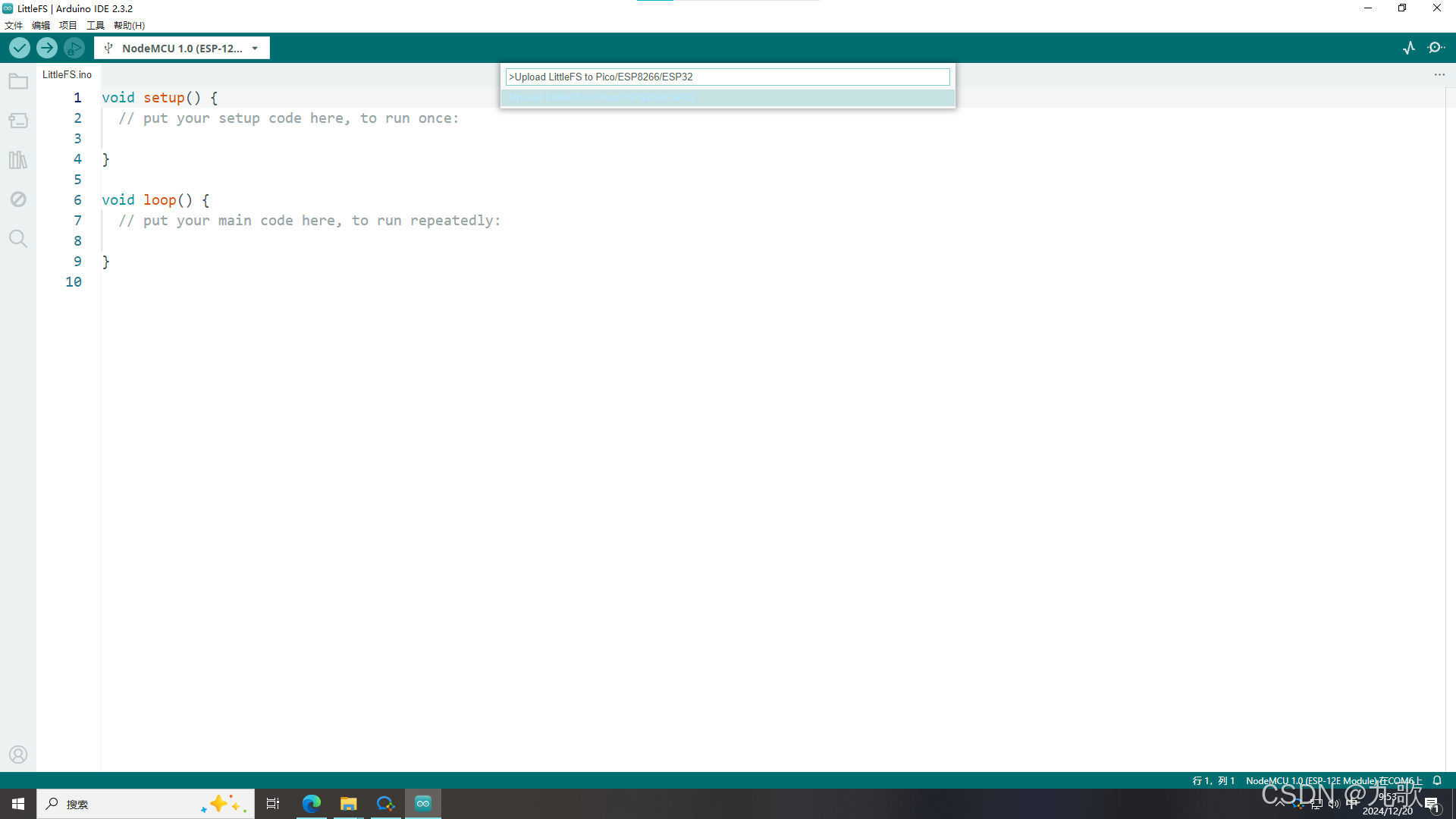Image resolution: width=1456 pixels, height=819 pixels.
Task: Click the Verify sketch checkmark icon
Action: 19,48
